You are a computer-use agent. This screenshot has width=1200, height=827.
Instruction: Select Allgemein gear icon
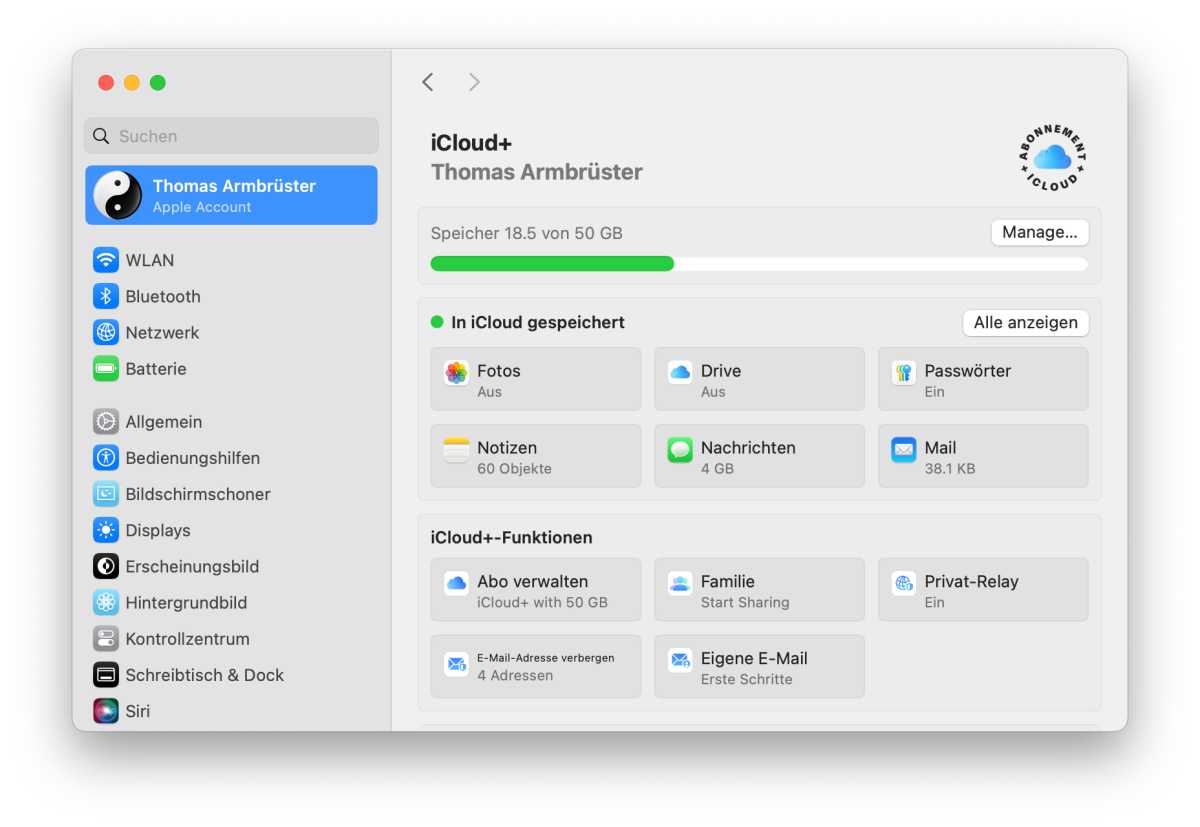106,422
